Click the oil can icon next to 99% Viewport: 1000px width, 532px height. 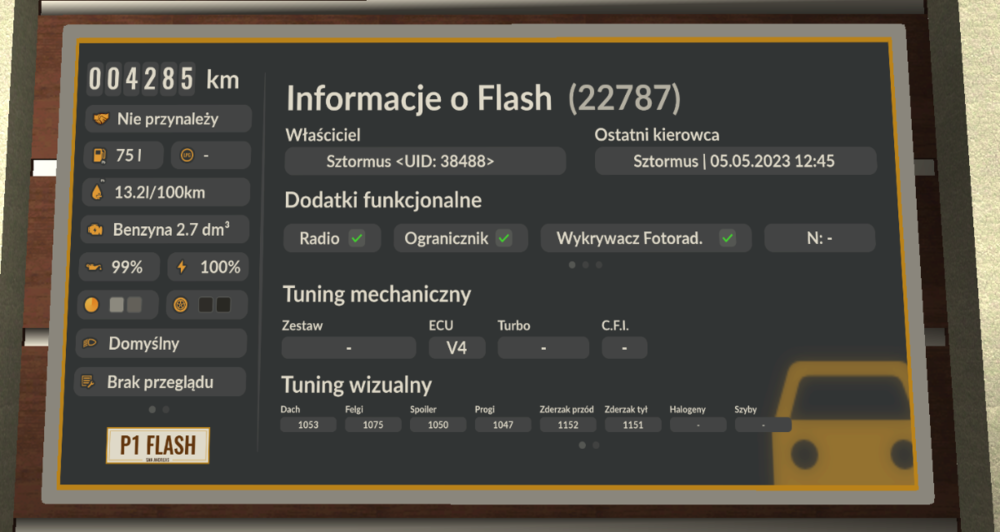(x=93, y=267)
